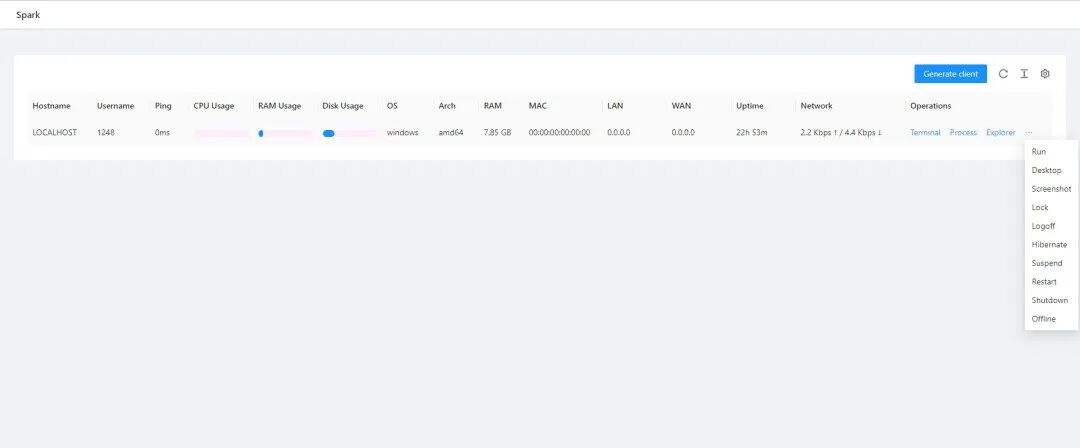The image size is (1080, 448).
Task: Click the OS column header
Action: 392,106
